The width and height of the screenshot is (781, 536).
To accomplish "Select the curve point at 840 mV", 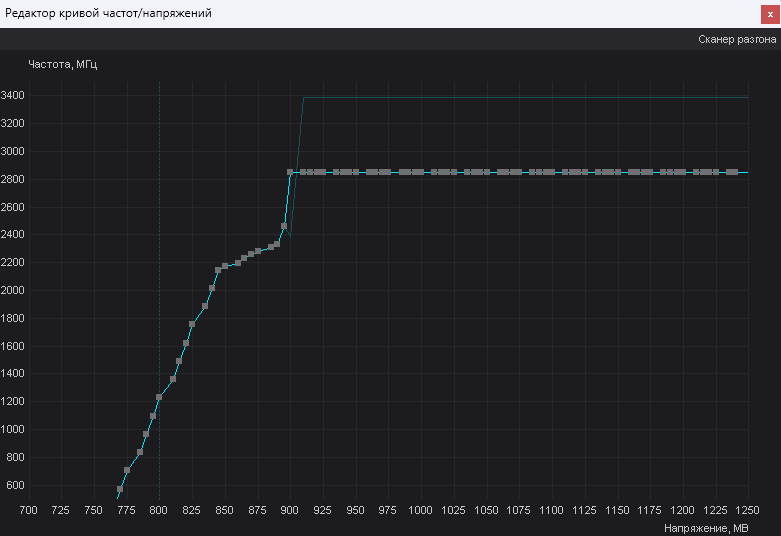I will tap(212, 288).
